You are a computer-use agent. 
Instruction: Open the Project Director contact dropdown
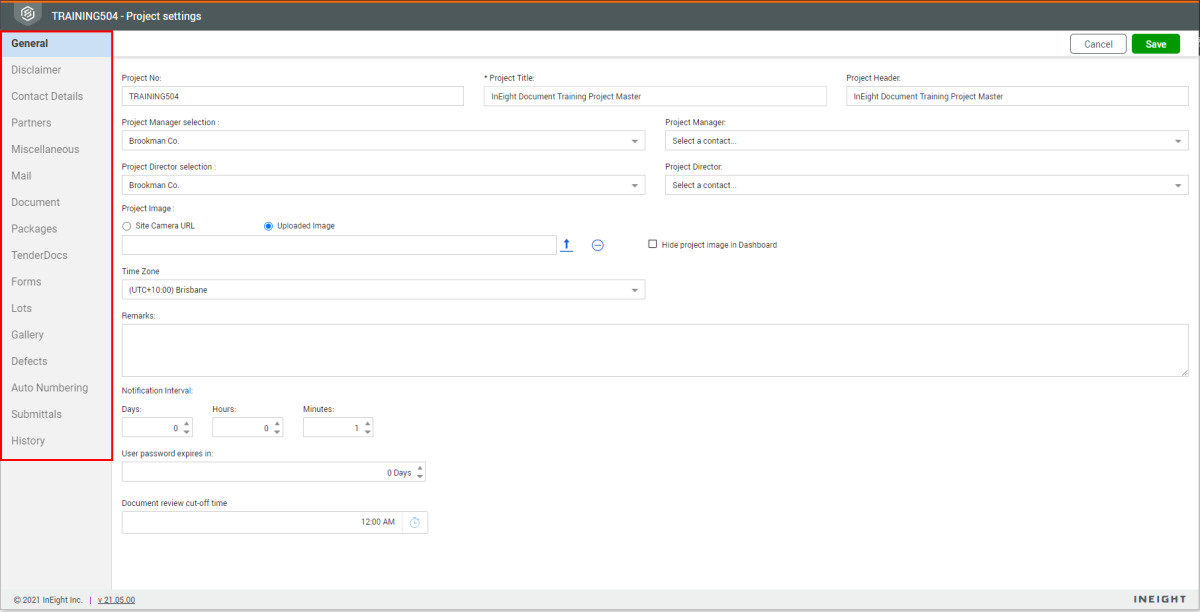tap(1179, 185)
